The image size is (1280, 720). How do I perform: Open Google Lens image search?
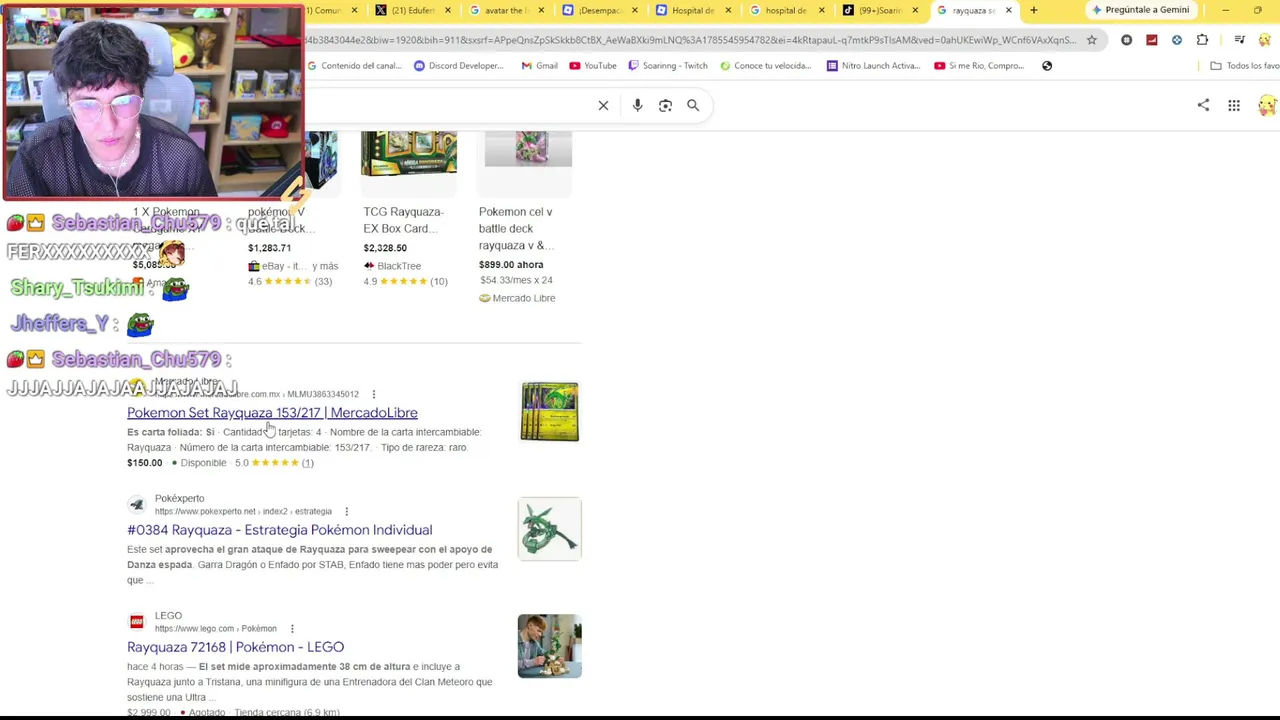[665, 105]
